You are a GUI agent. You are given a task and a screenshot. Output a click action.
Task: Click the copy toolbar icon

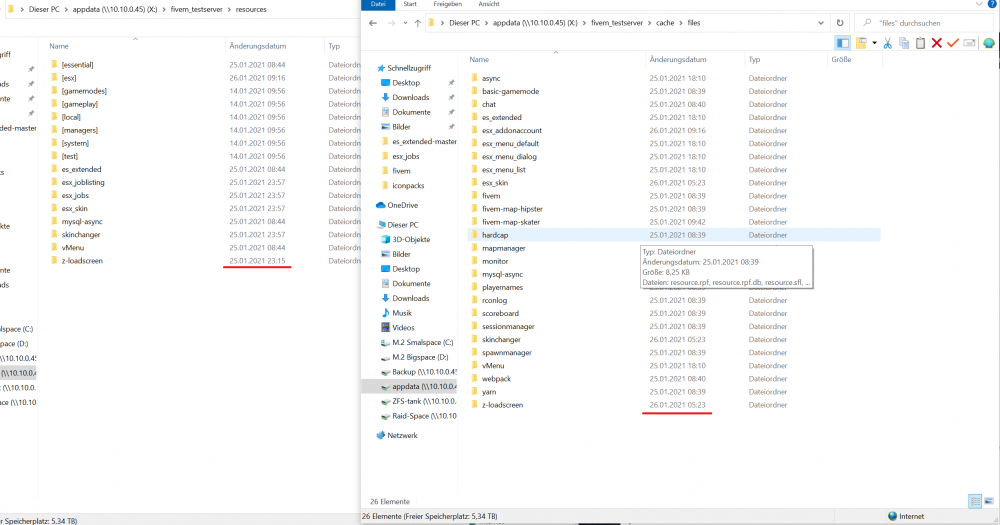point(904,43)
